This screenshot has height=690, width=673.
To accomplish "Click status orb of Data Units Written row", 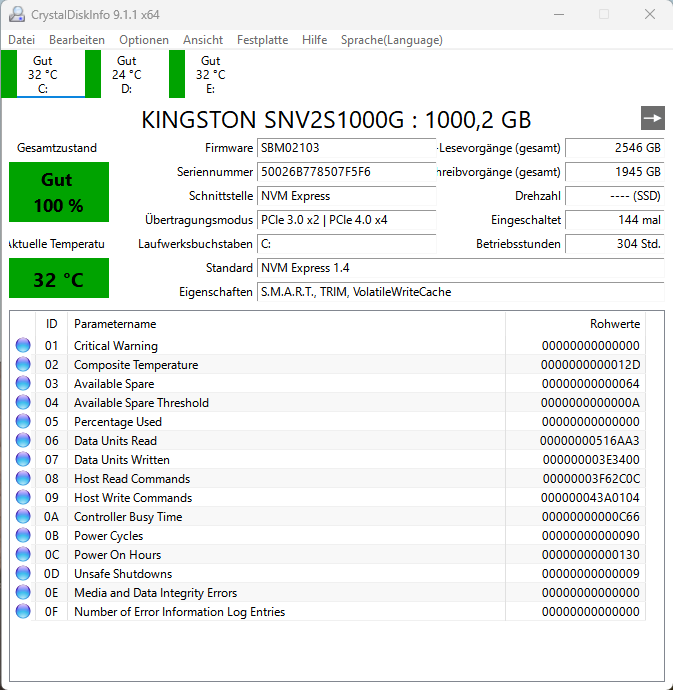I will pos(23,459).
